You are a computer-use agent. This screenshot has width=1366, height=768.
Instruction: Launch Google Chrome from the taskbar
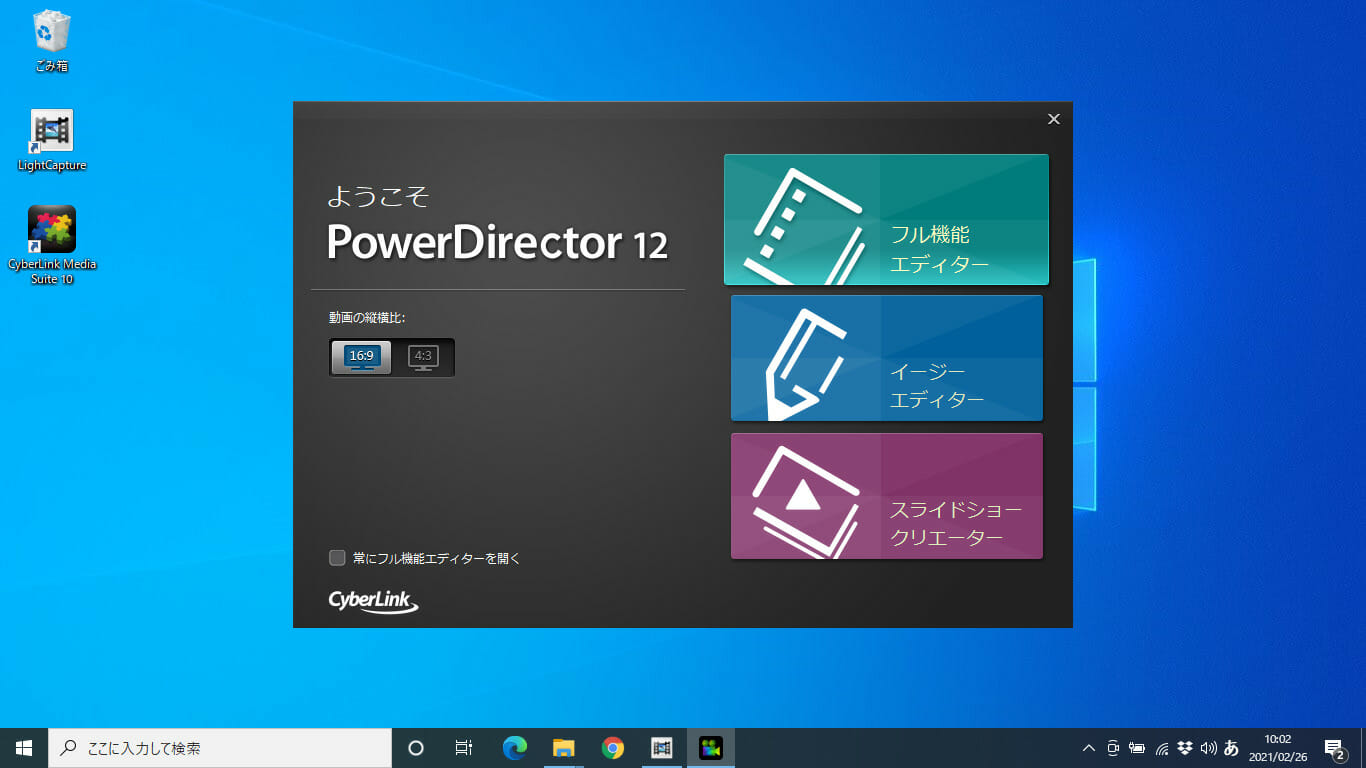coord(613,748)
